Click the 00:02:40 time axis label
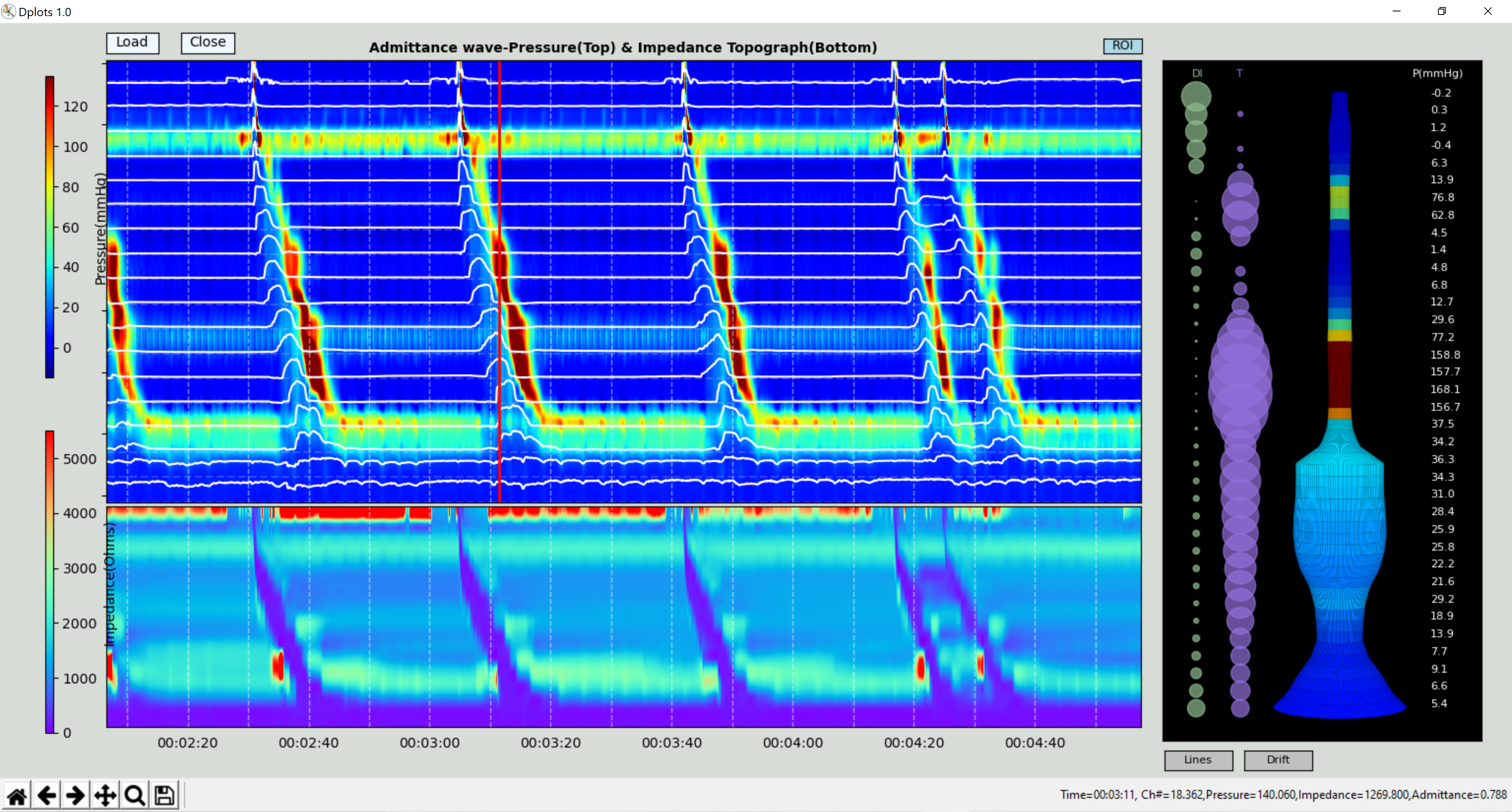 (x=309, y=743)
